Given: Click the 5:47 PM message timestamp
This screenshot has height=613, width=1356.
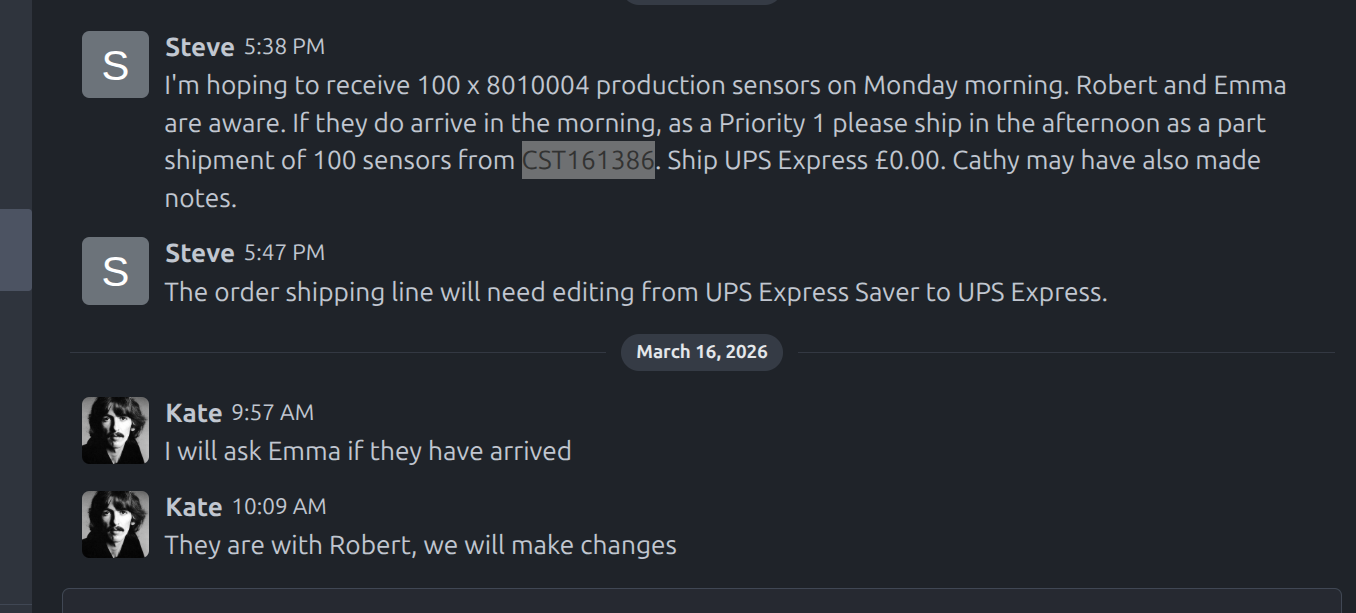Looking at the screenshot, I should click(x=285, y=253).
